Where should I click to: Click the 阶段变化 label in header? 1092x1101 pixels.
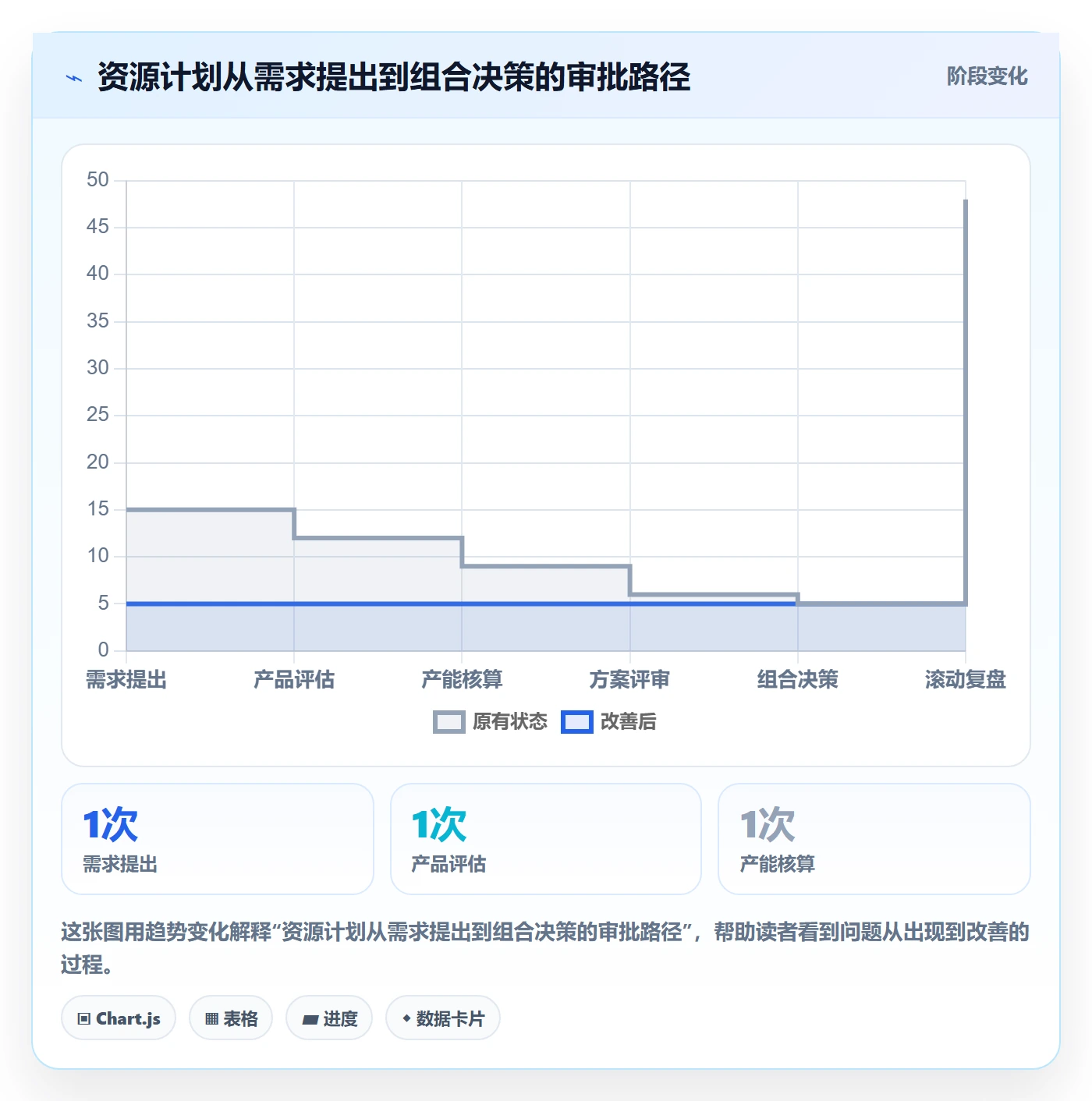coord(987,76)
